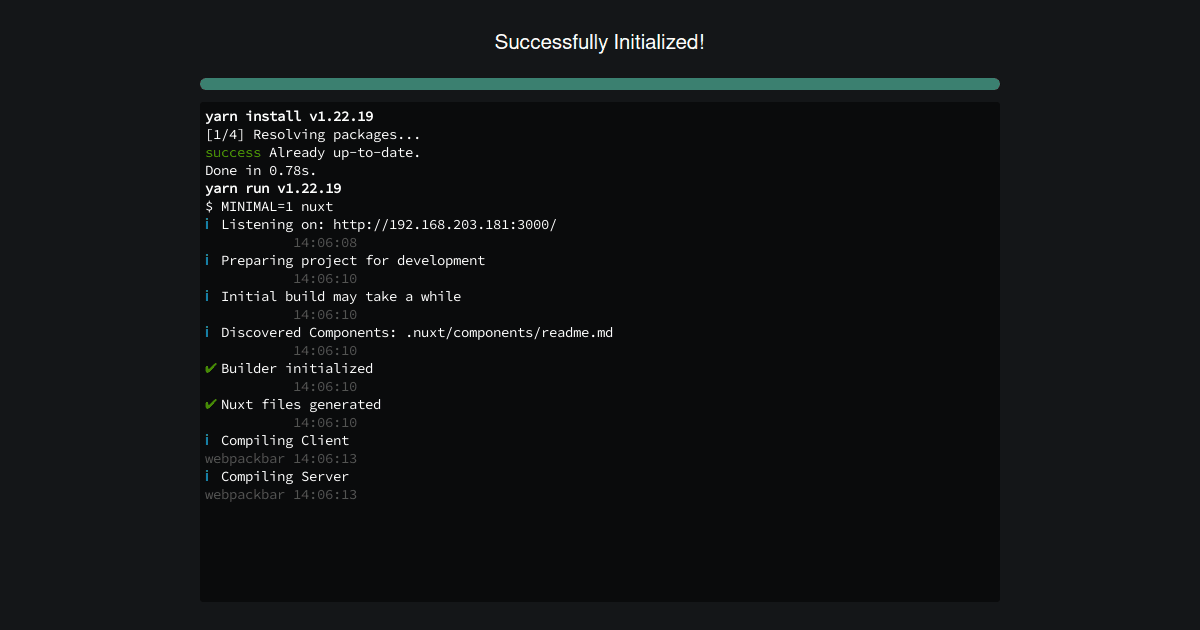Click info icon next to Initial build message
The width and height of the screenshot is (1200, 630).
[x=208, y=296]
